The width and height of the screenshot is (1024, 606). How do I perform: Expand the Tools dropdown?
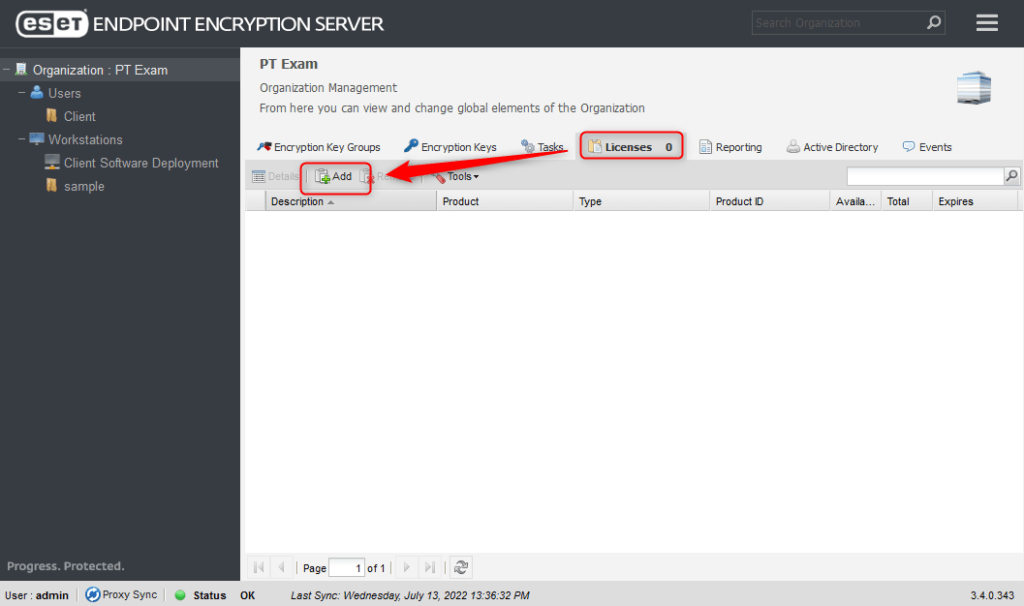point(457,176)
